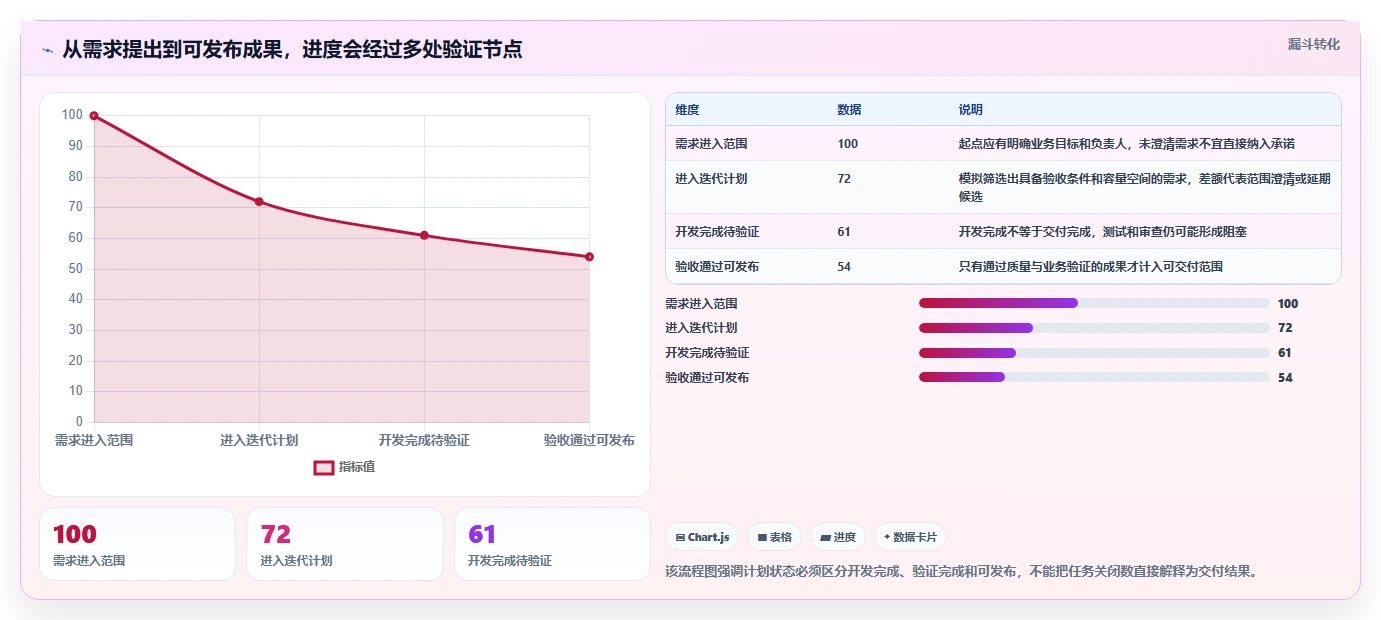
Task: Select table cell 开发完成待验证
Action: click(x=717, y=232)
